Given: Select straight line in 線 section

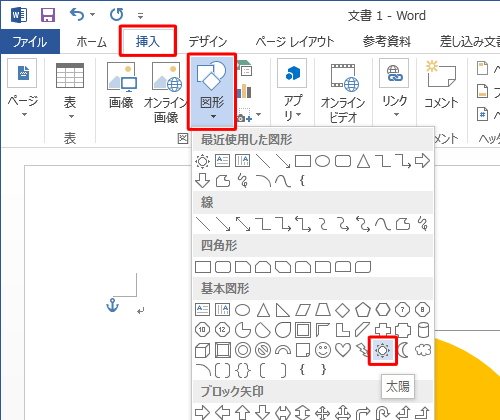Looking at the screenshot, I should [x=203, y=224].
